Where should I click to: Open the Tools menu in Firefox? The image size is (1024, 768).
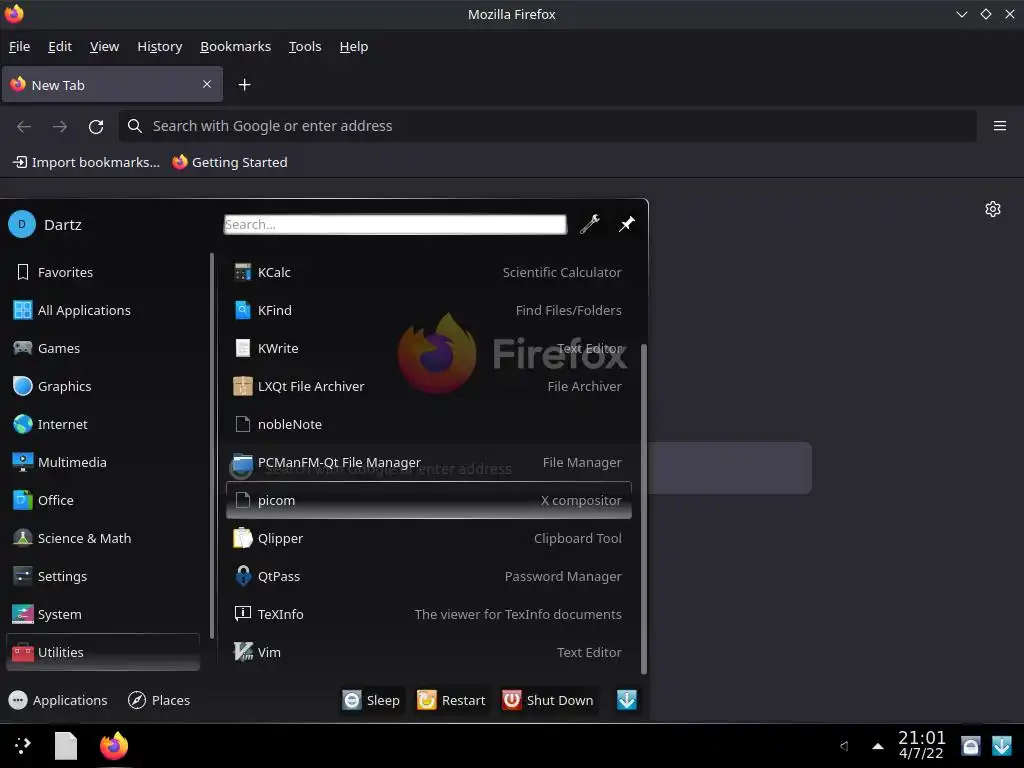pyautogui.click(x=305, y=46)
